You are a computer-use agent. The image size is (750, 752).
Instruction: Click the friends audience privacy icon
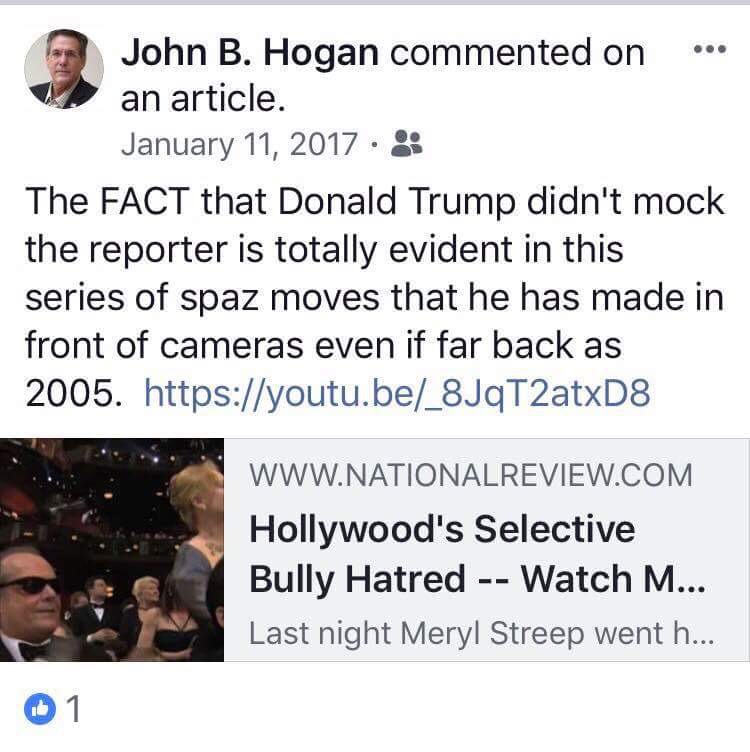pos(407,144)
